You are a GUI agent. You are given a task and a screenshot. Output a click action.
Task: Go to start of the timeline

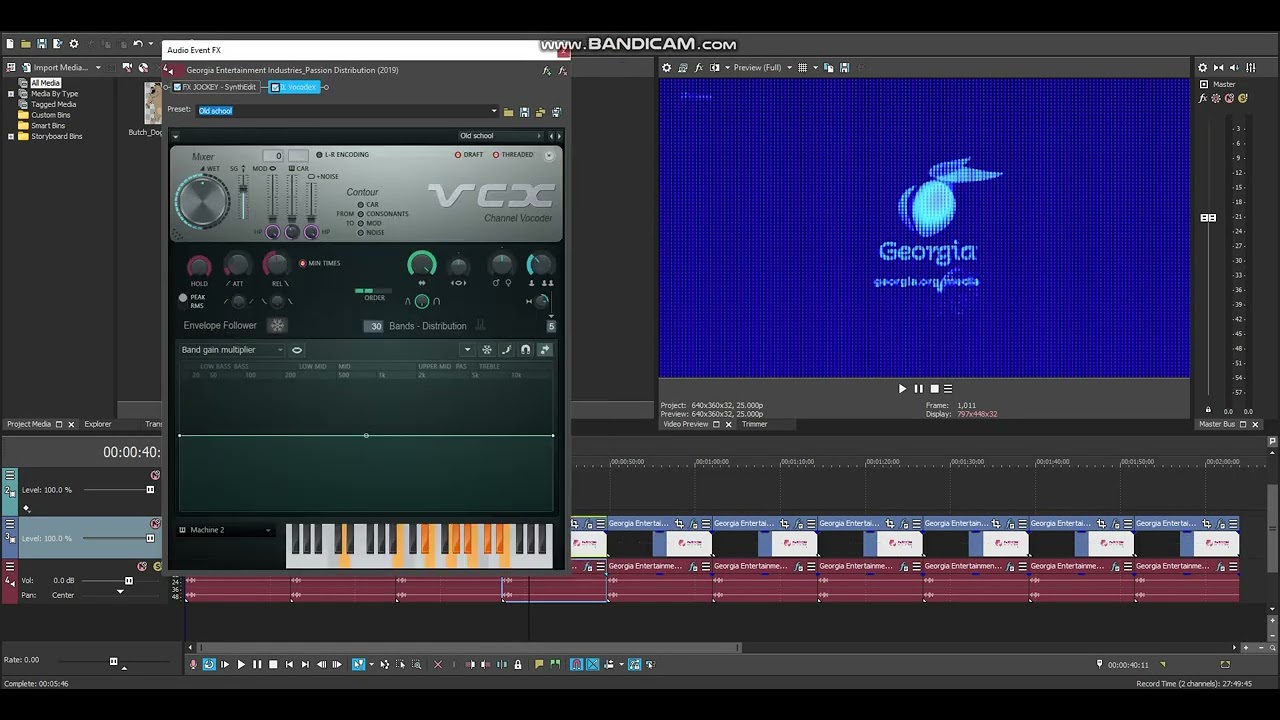289,664
